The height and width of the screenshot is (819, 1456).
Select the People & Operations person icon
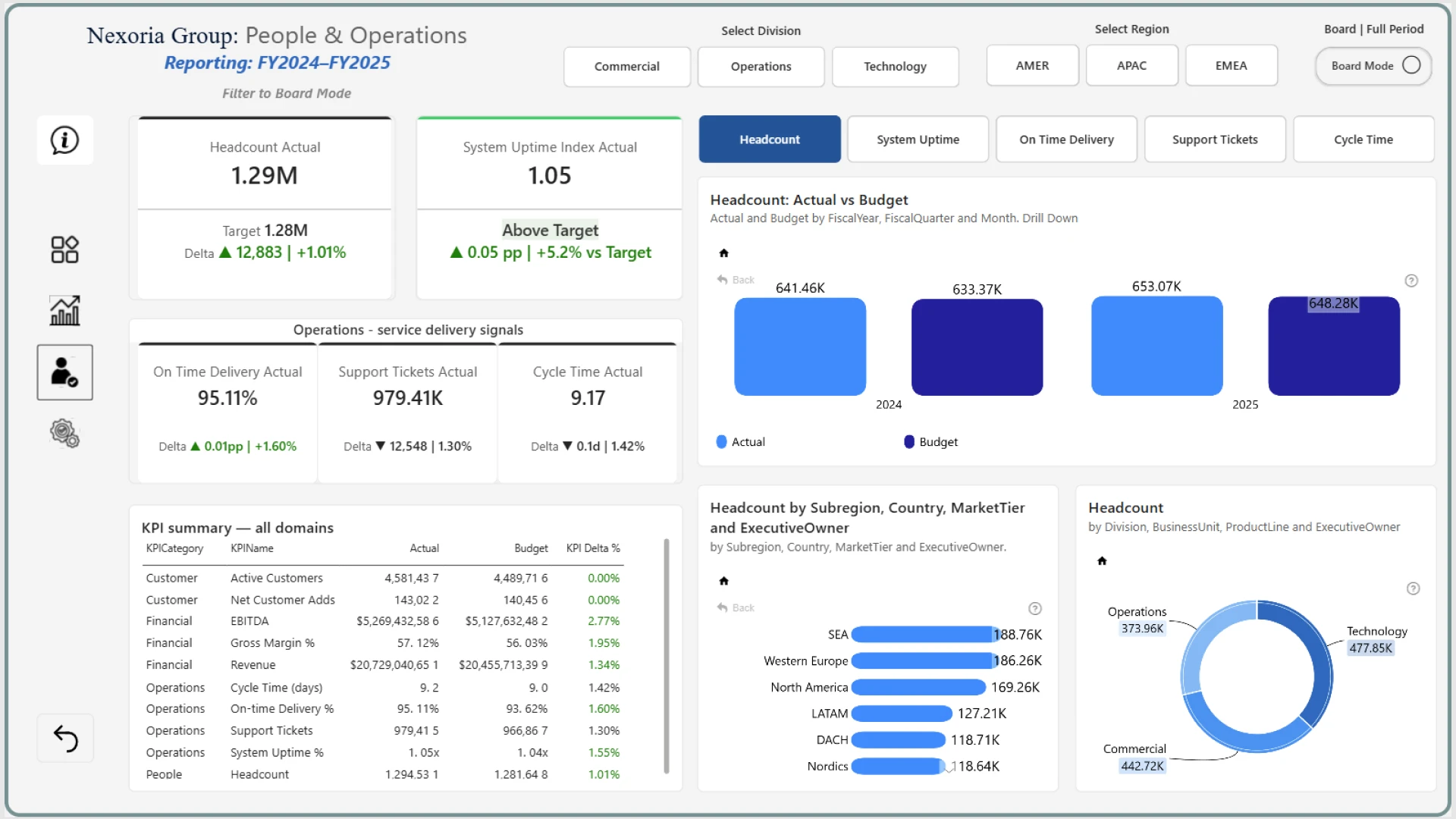click(x=64, y=372)
